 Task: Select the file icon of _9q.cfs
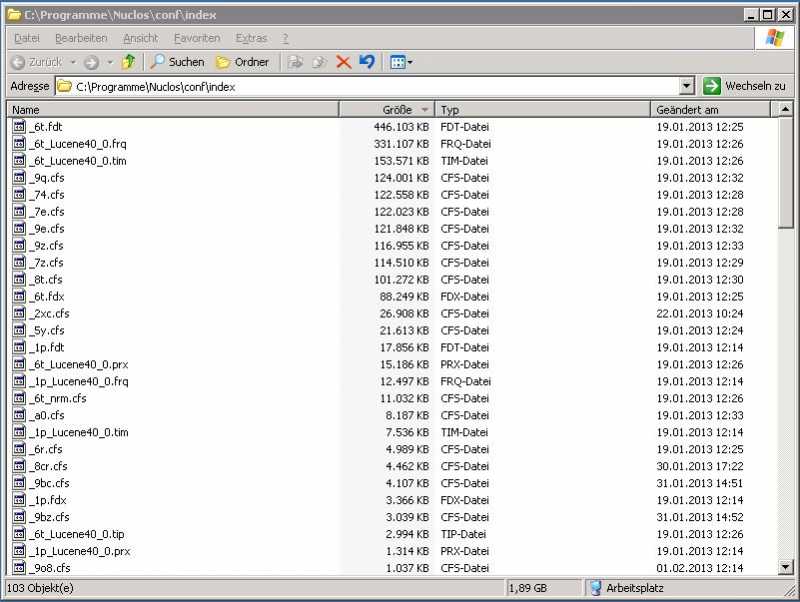pos(19,178)
